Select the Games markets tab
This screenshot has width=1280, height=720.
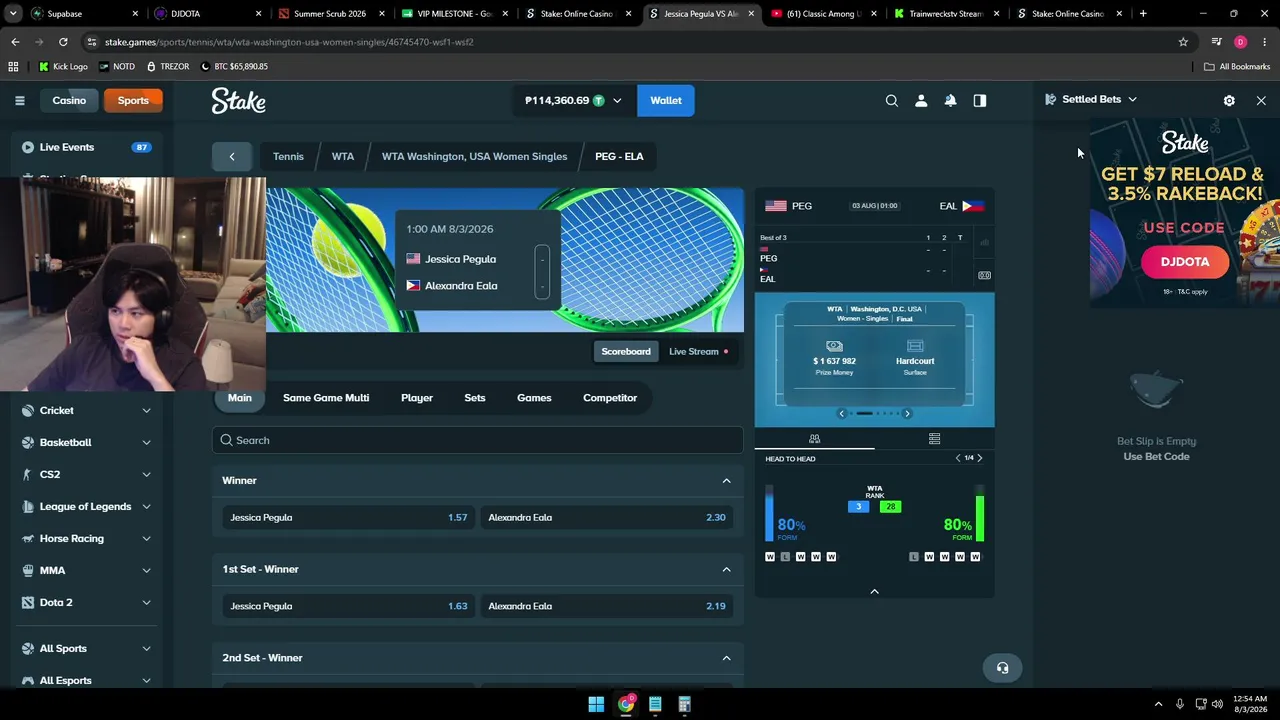(x=534, y=398)
